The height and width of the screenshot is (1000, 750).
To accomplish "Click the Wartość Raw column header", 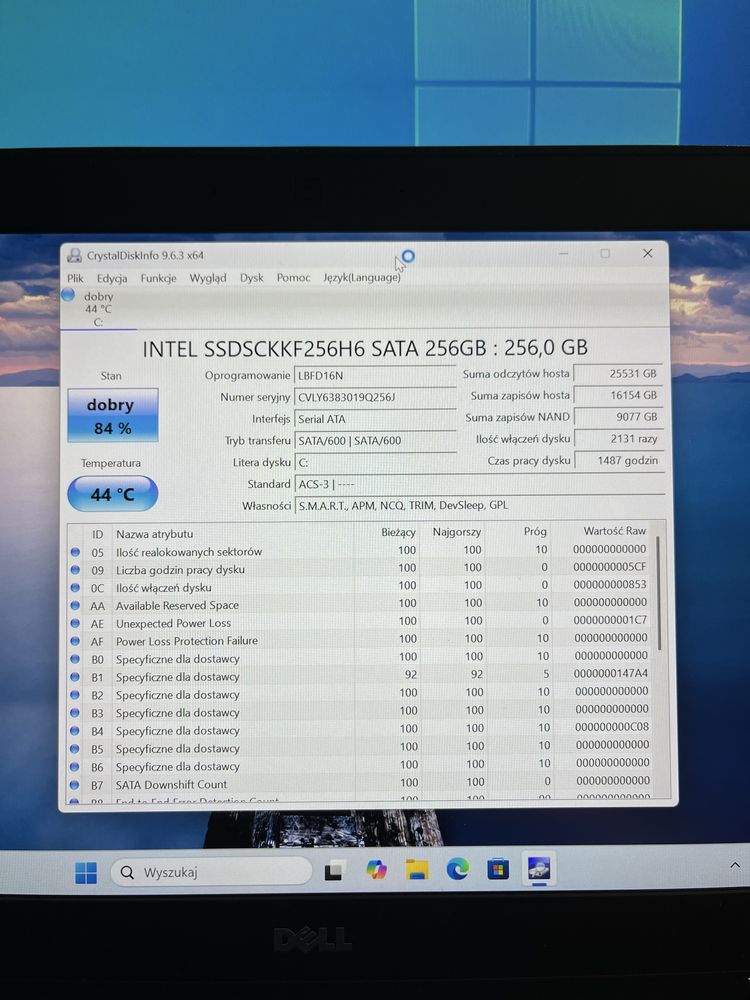I will click(615, 531).
